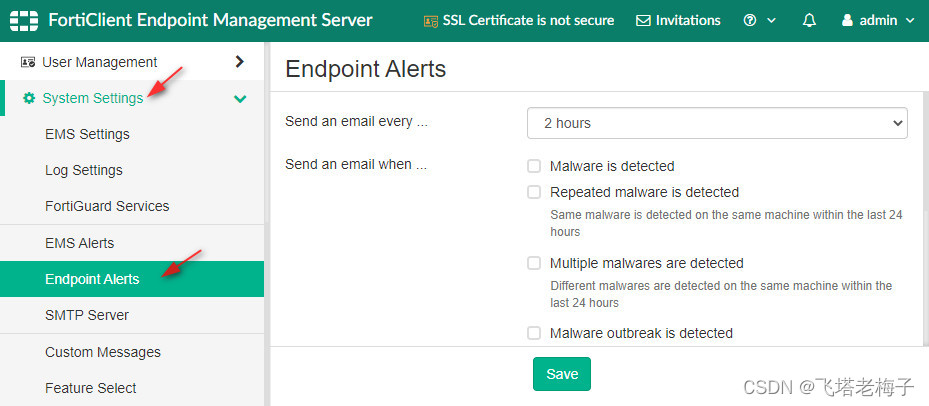
Task: Click User Management sidebar label
Action: click(100, 62)
